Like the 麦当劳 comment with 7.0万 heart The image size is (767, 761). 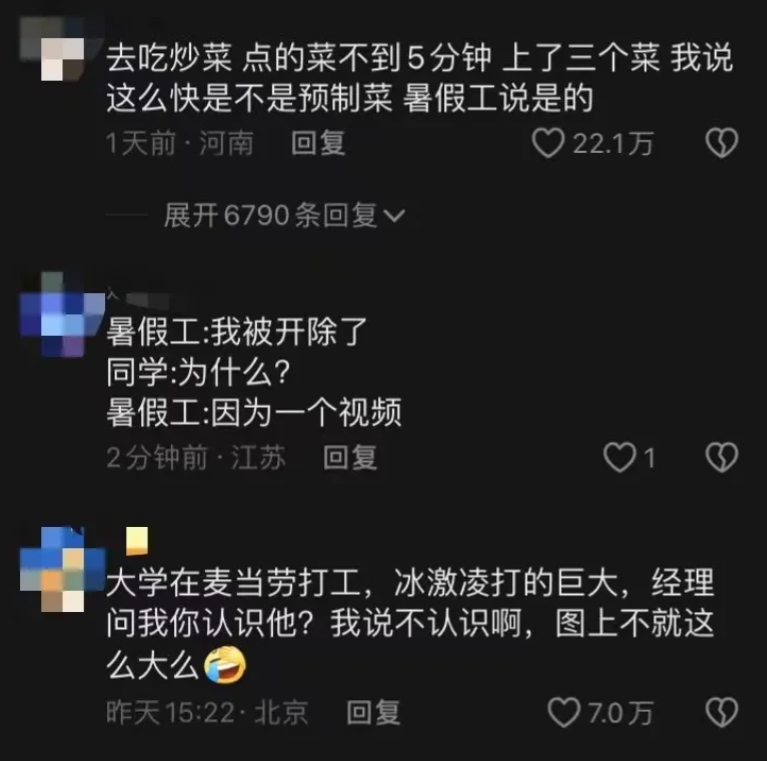(564, 712)
